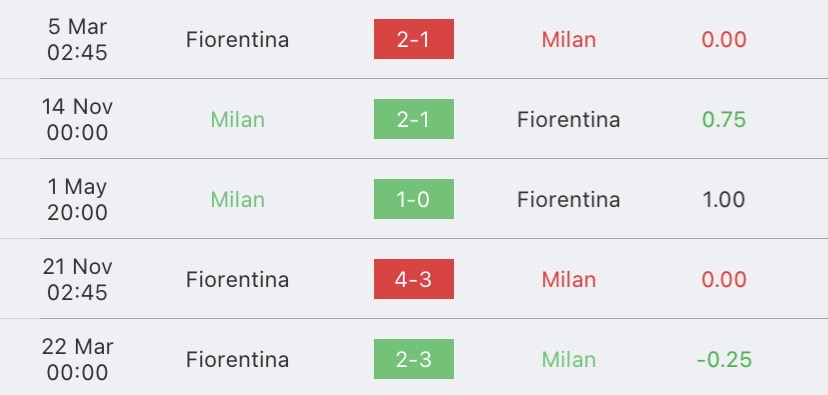The image size is (828, 395).
Task: Select green Milan name in 14 Nov row
Action: (x=238, y=119)
